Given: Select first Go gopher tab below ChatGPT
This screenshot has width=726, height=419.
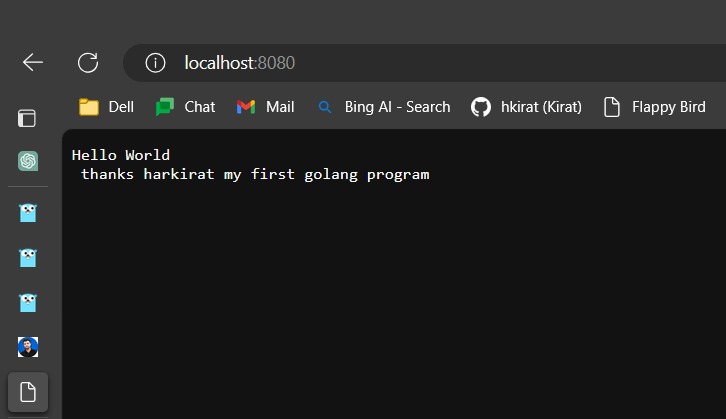Looking at the screenshot, I should [28, 213].
